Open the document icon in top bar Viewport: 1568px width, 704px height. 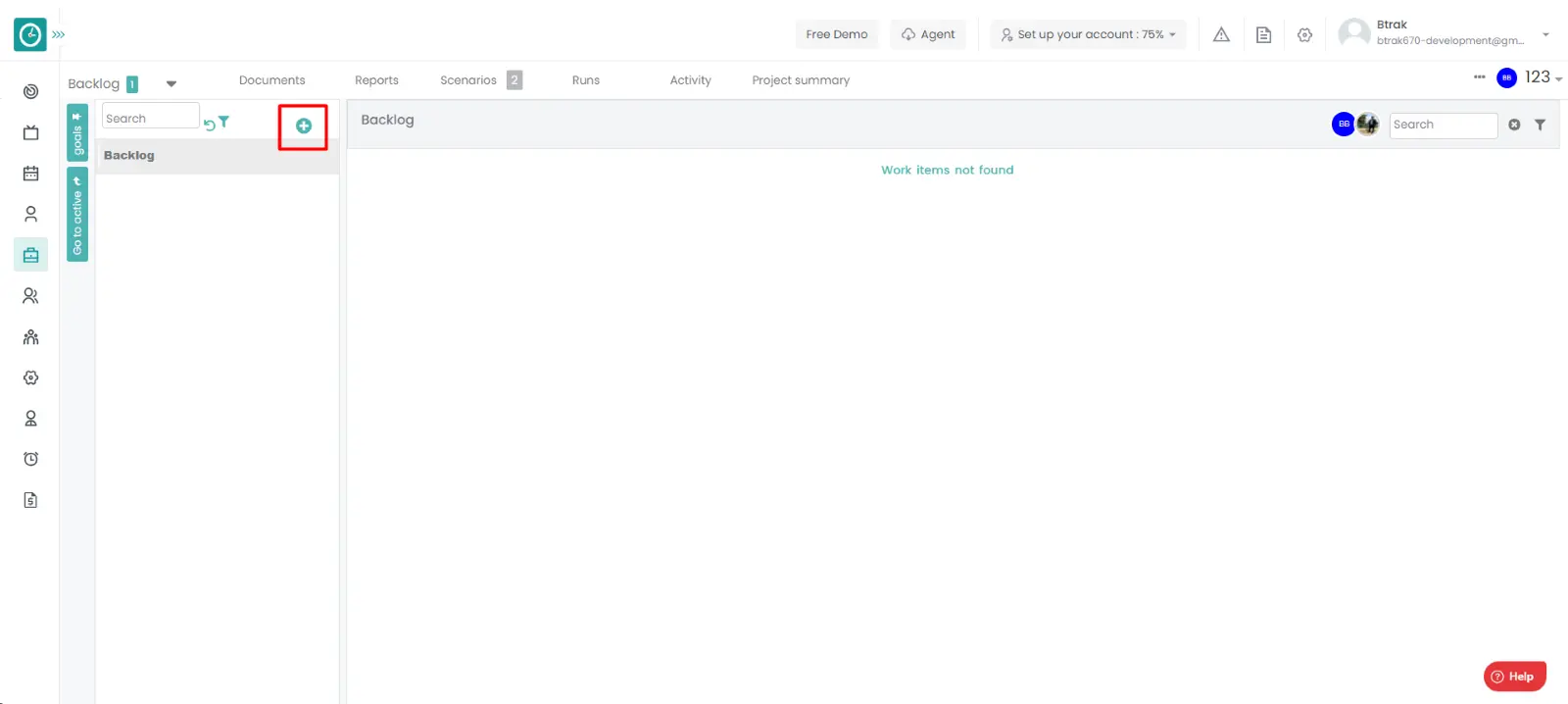tap(1263, 34)
